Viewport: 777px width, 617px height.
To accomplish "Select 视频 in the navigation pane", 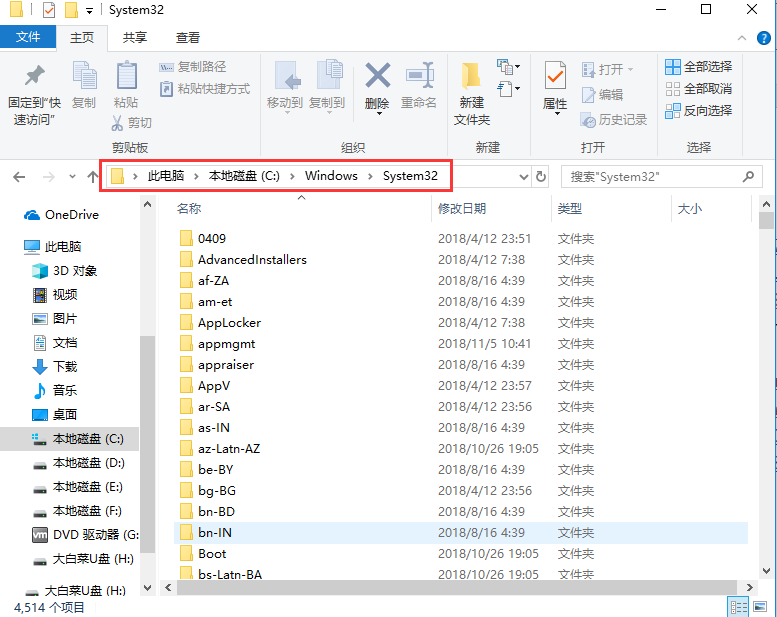I will click(x=55, y=295).
